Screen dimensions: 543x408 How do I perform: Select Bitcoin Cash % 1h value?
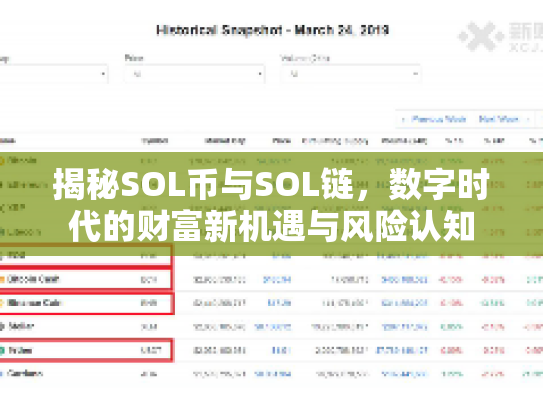point(450,280)
